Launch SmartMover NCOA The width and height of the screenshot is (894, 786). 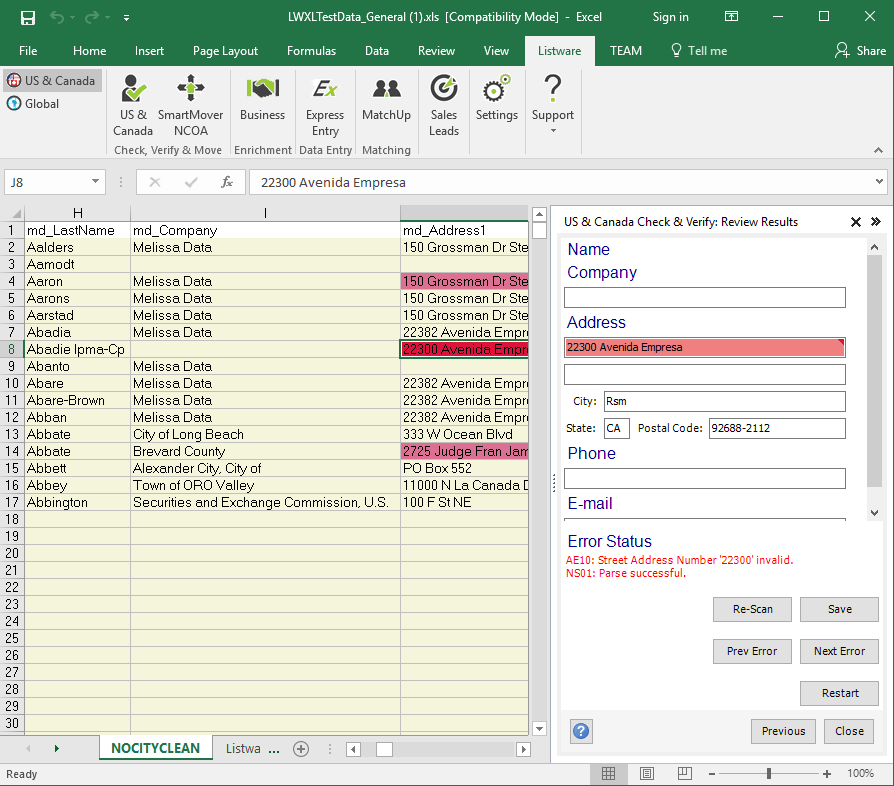tap(190, 105)
